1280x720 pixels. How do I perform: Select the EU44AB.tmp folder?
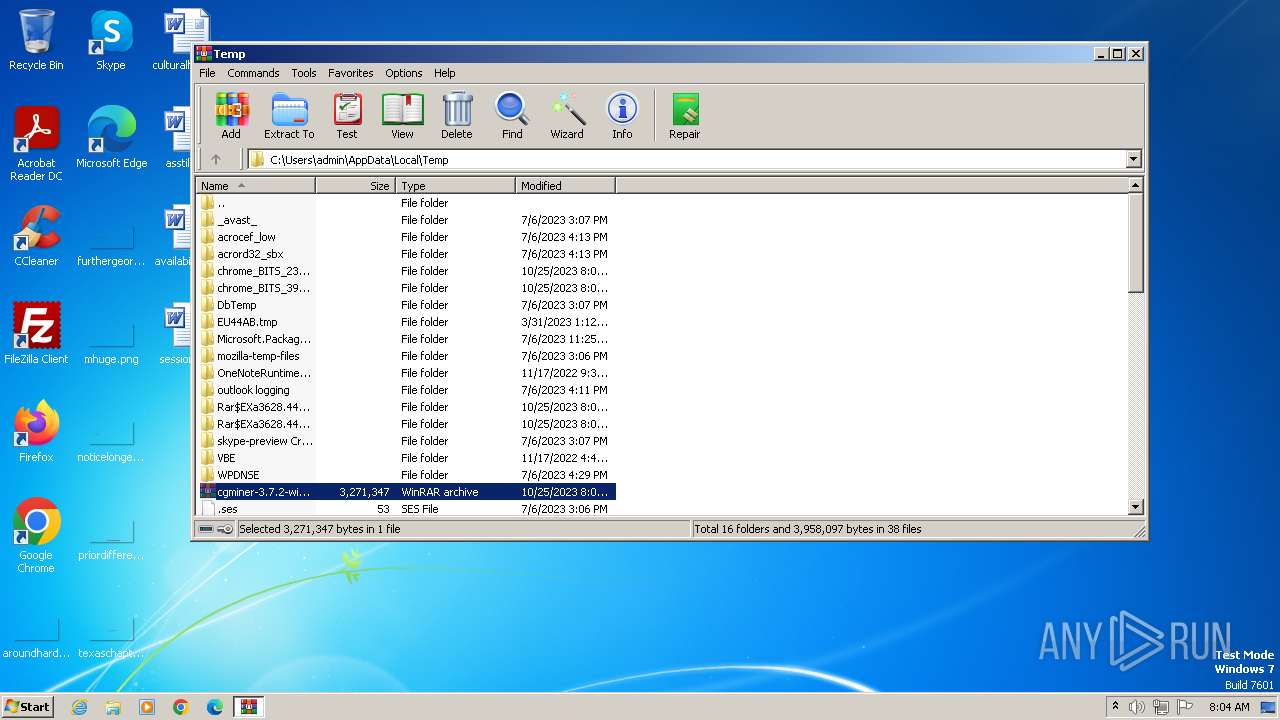pyautogui.click(x=406, y=322)
